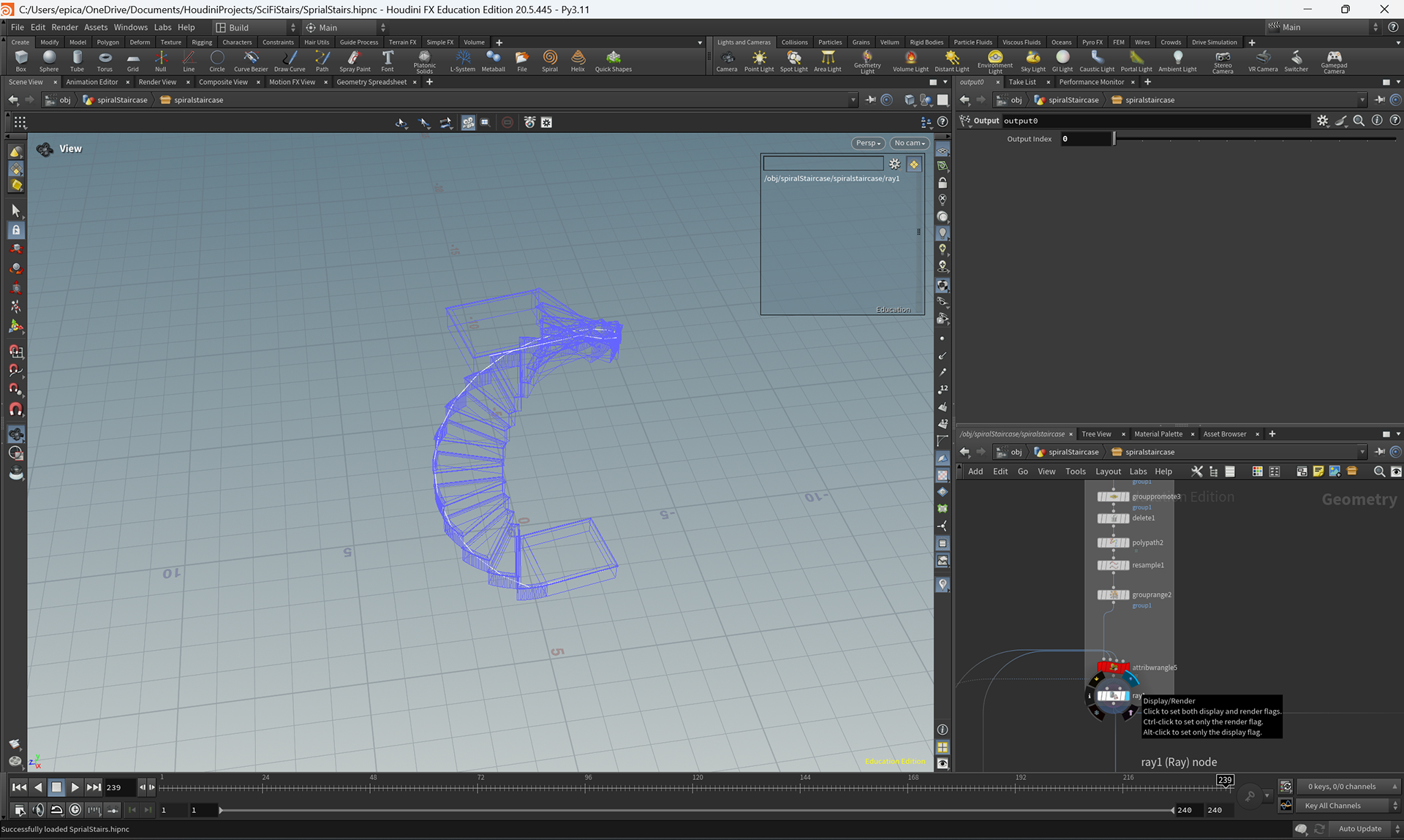
Task: Add a Gamepad Camera
Action: pos(1334,61)
